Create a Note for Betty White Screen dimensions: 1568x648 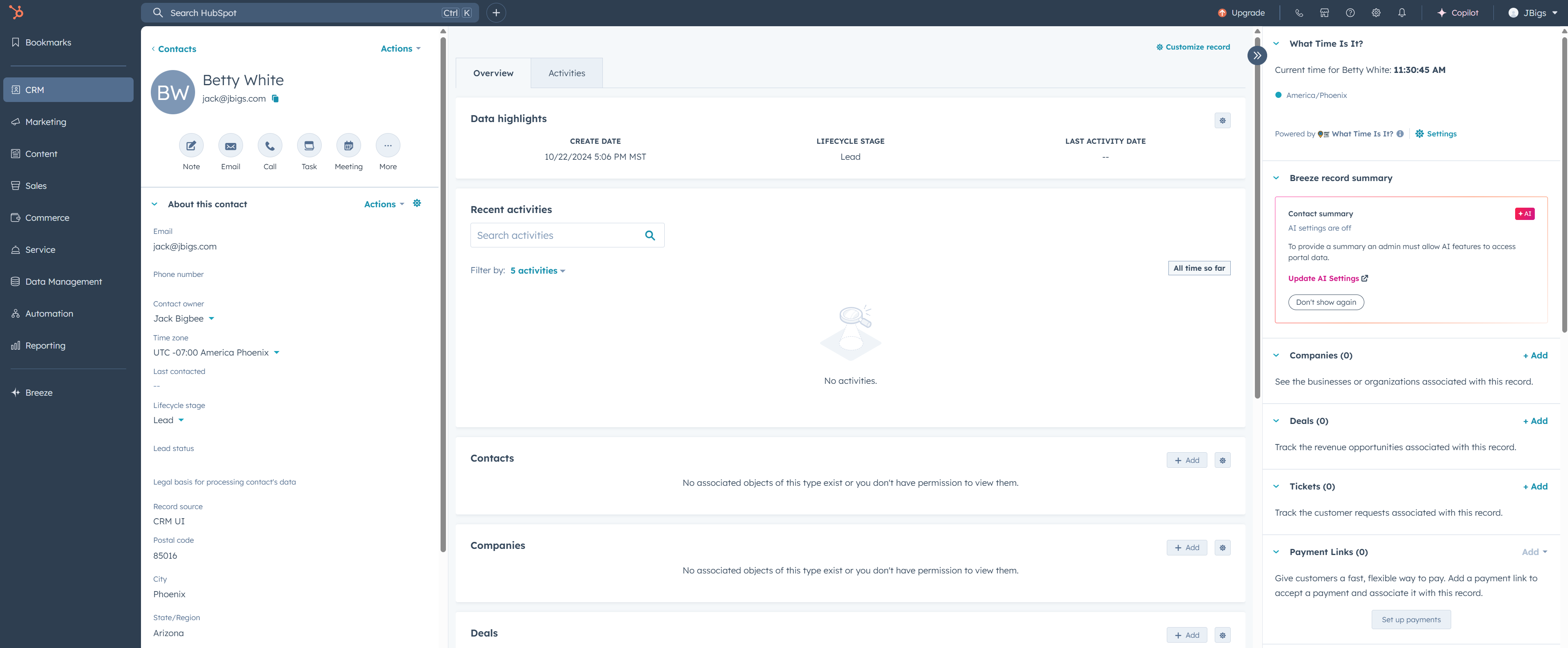click(x=191, y=146)
